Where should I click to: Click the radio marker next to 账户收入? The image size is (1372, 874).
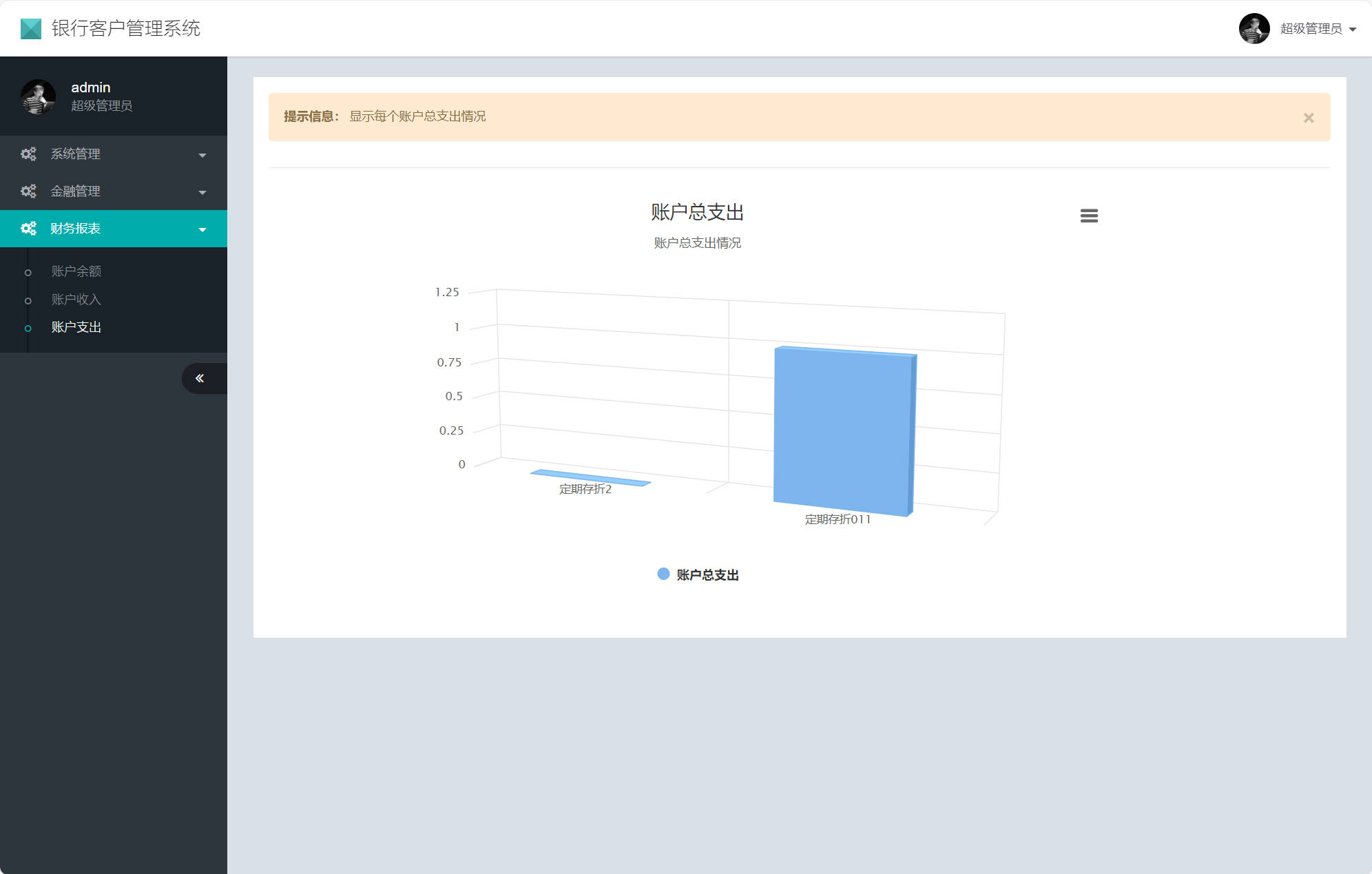coord(28,300)
